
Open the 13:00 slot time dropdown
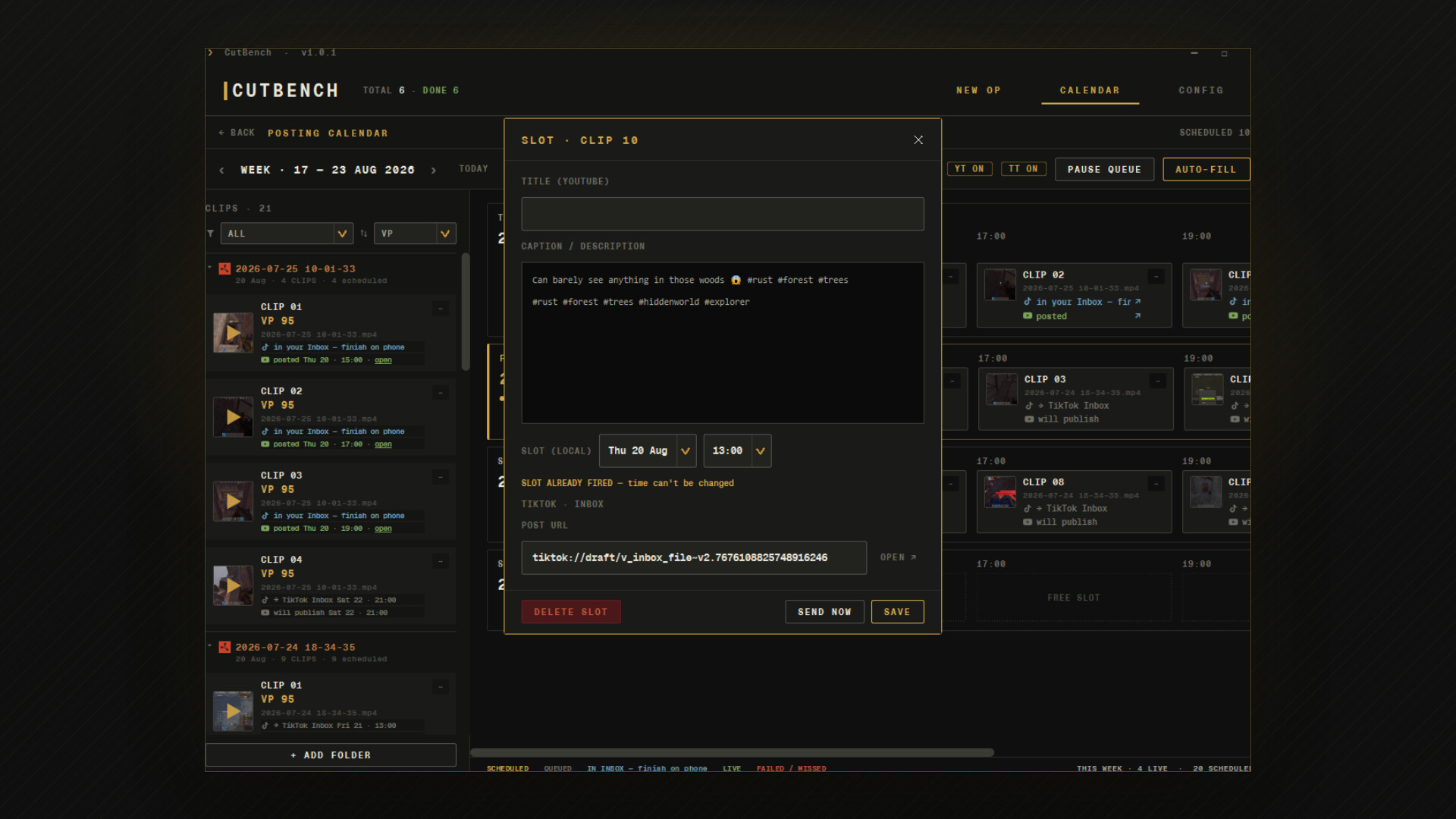tap(737, 451)
